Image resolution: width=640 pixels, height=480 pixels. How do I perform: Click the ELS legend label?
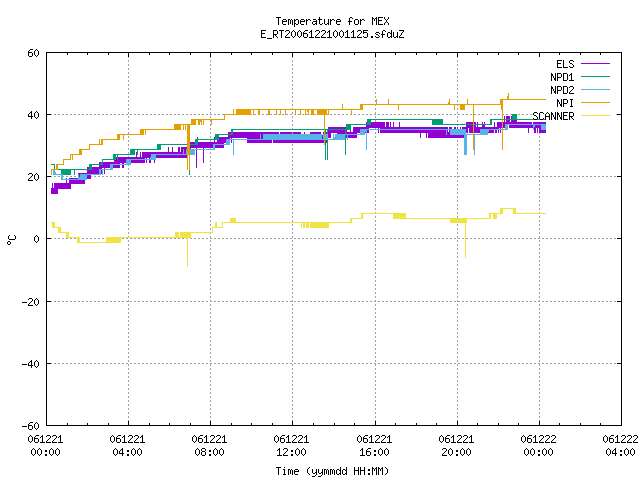(x=565, y=64)
